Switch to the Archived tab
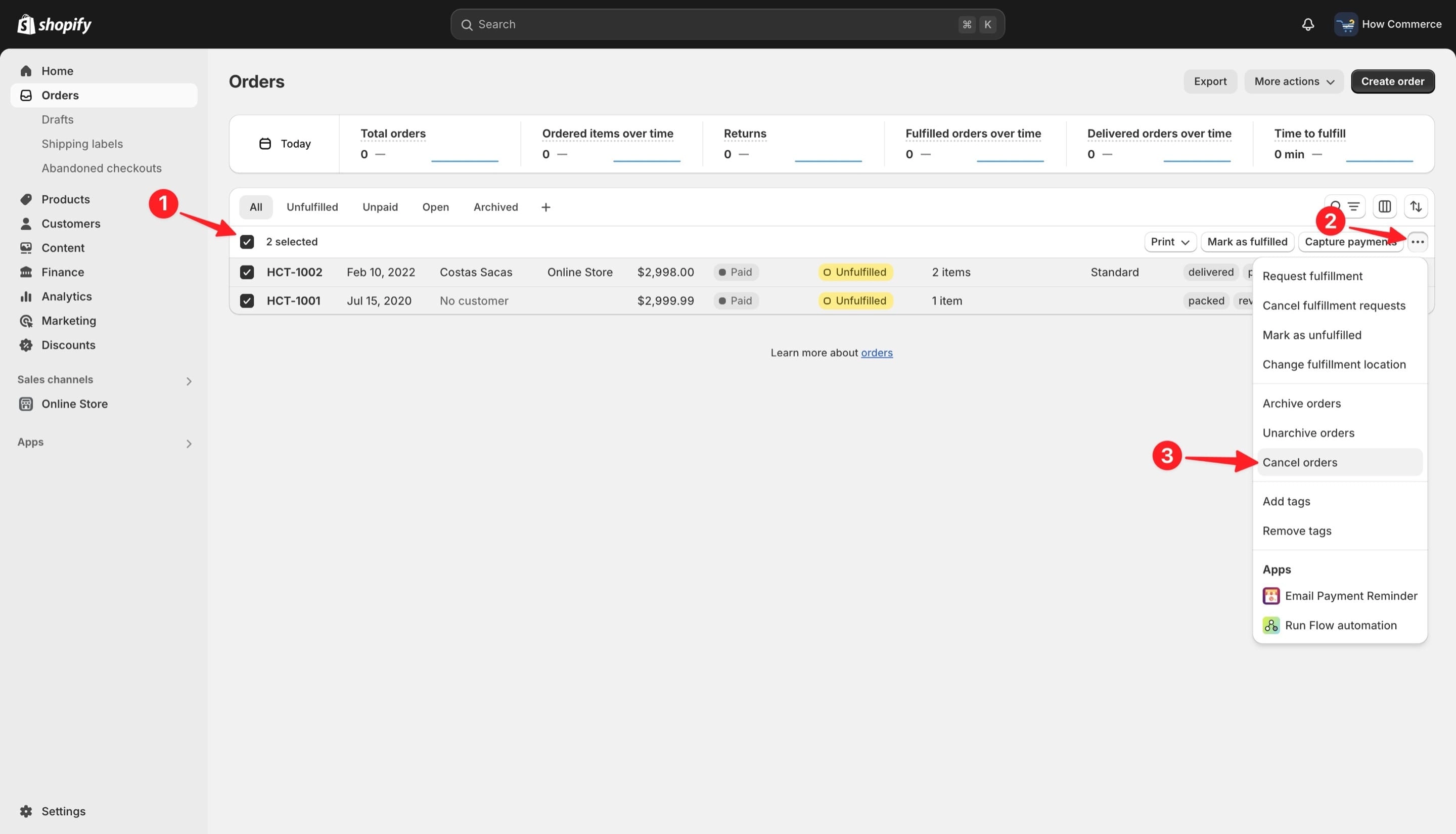 [x=495, y=207]
